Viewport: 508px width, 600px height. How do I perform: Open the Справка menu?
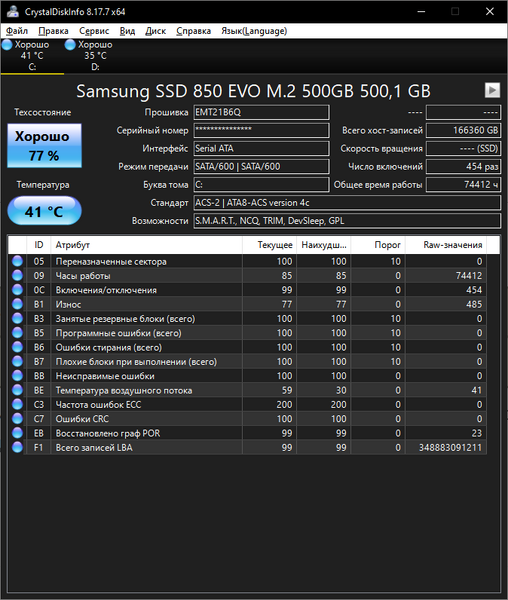pos(194,31)
